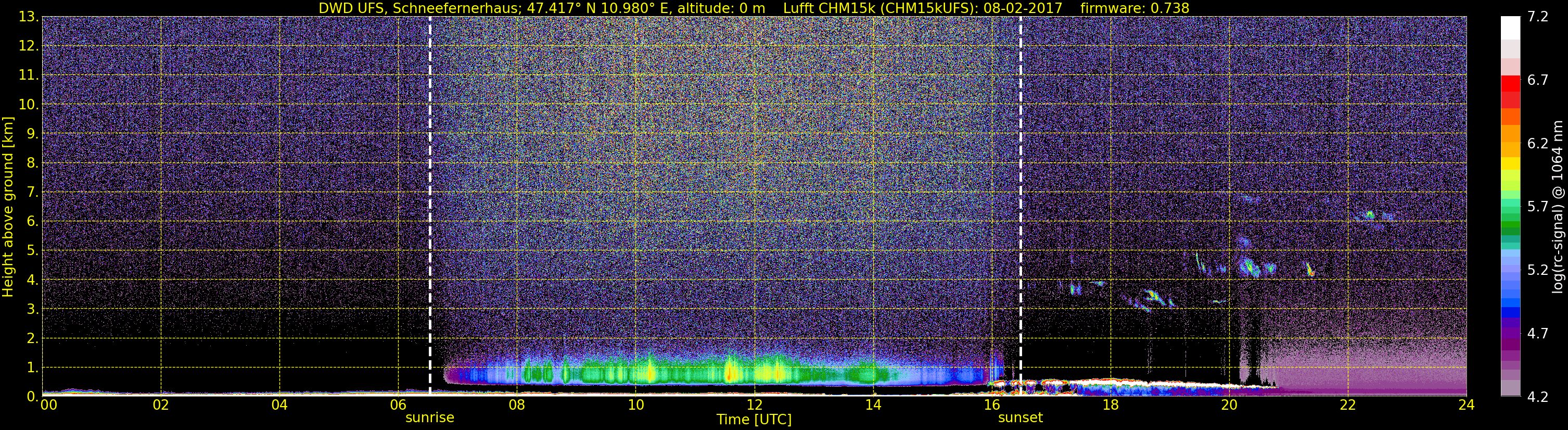
Task: Click the 'sunset' label below the time axis
Action: (1020, 418)
